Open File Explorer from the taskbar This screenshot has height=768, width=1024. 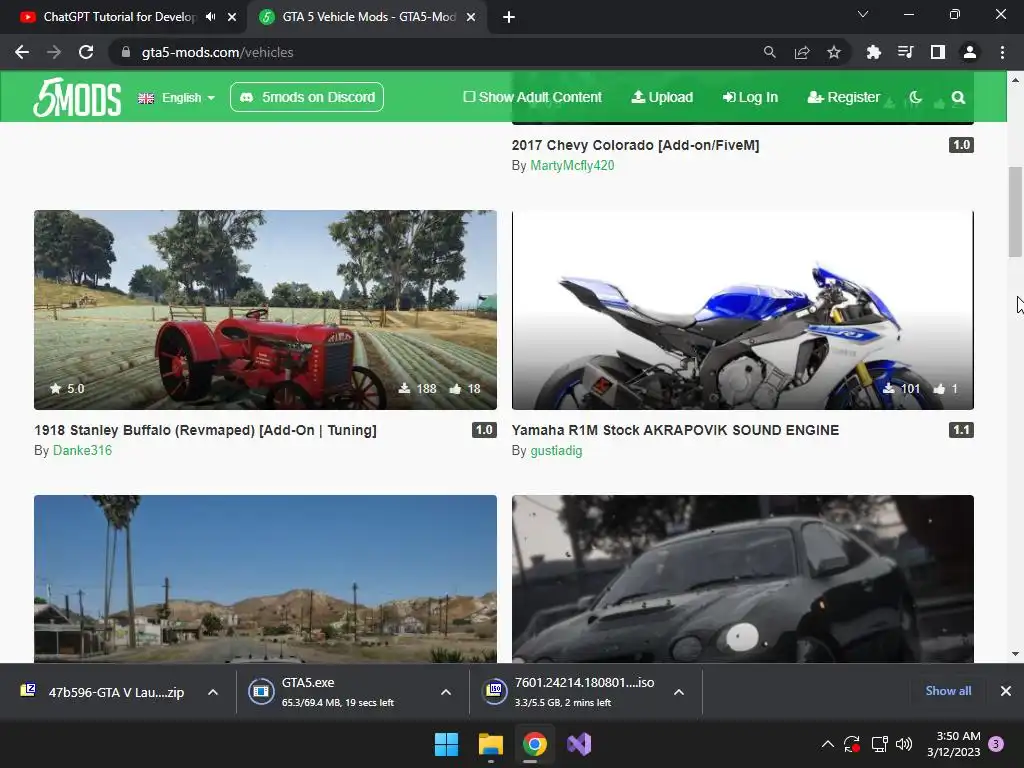pyautogui.click(x=490, y=744)
